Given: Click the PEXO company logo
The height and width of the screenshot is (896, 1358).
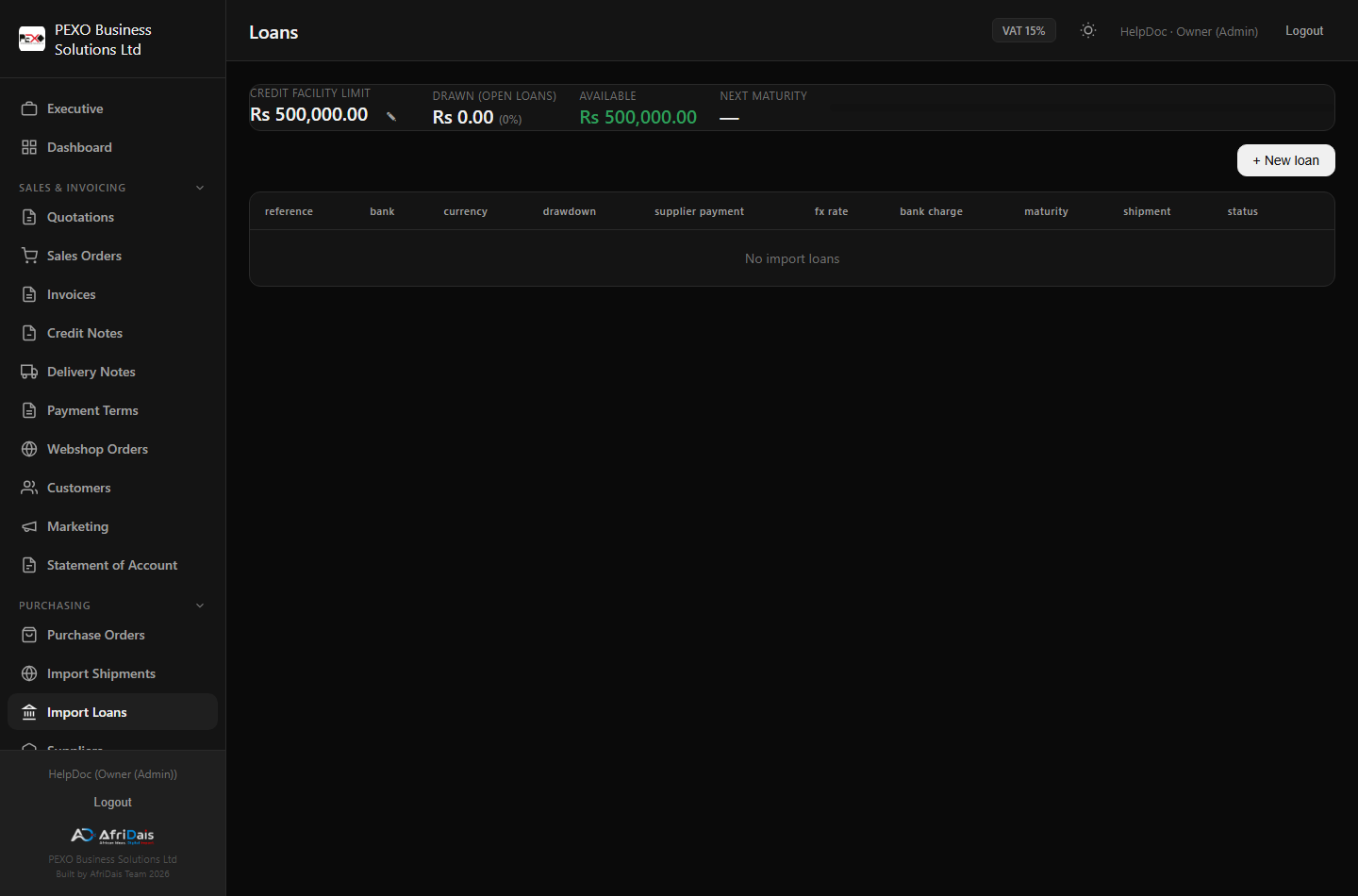Looking at the screenshot, I should (x=32, y=39).
